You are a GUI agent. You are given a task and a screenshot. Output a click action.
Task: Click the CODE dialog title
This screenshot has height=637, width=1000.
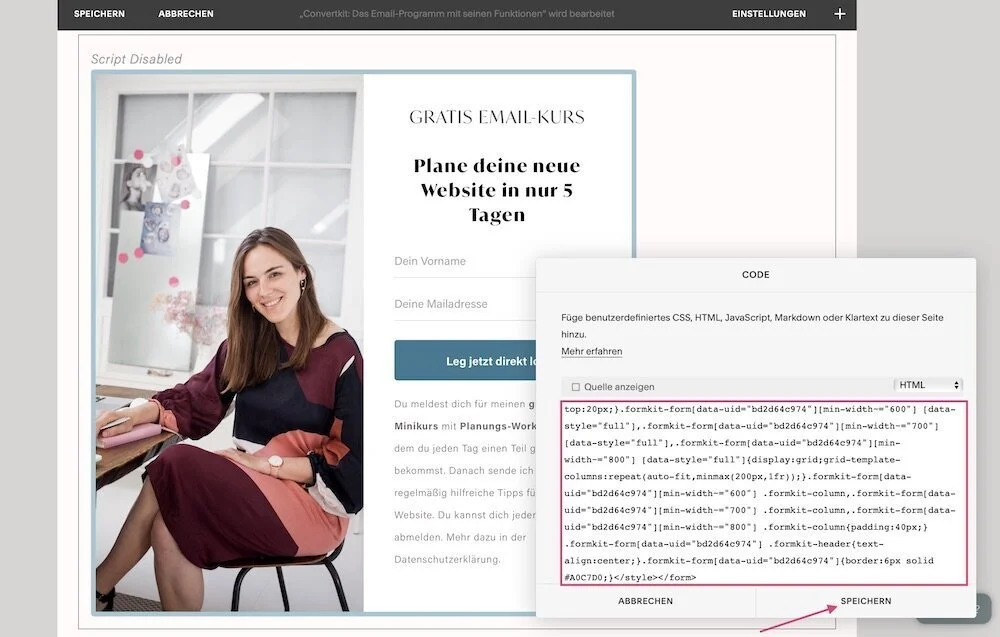coord(756,275)
